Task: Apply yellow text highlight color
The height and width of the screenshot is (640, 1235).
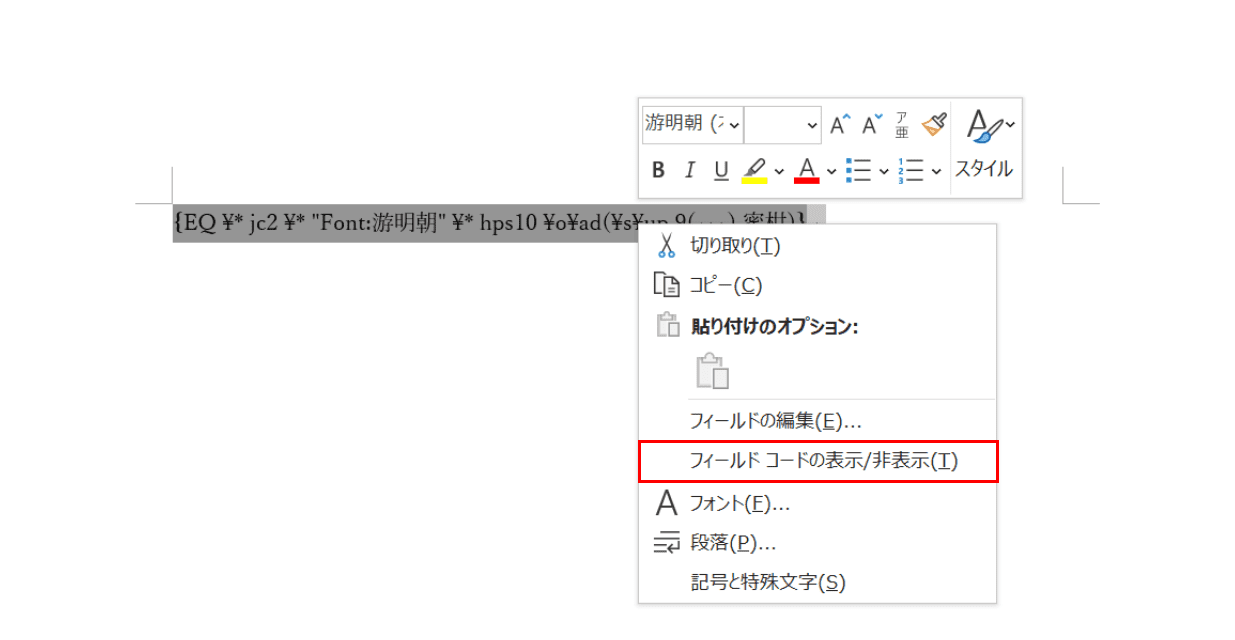Action: coord(754,171)
